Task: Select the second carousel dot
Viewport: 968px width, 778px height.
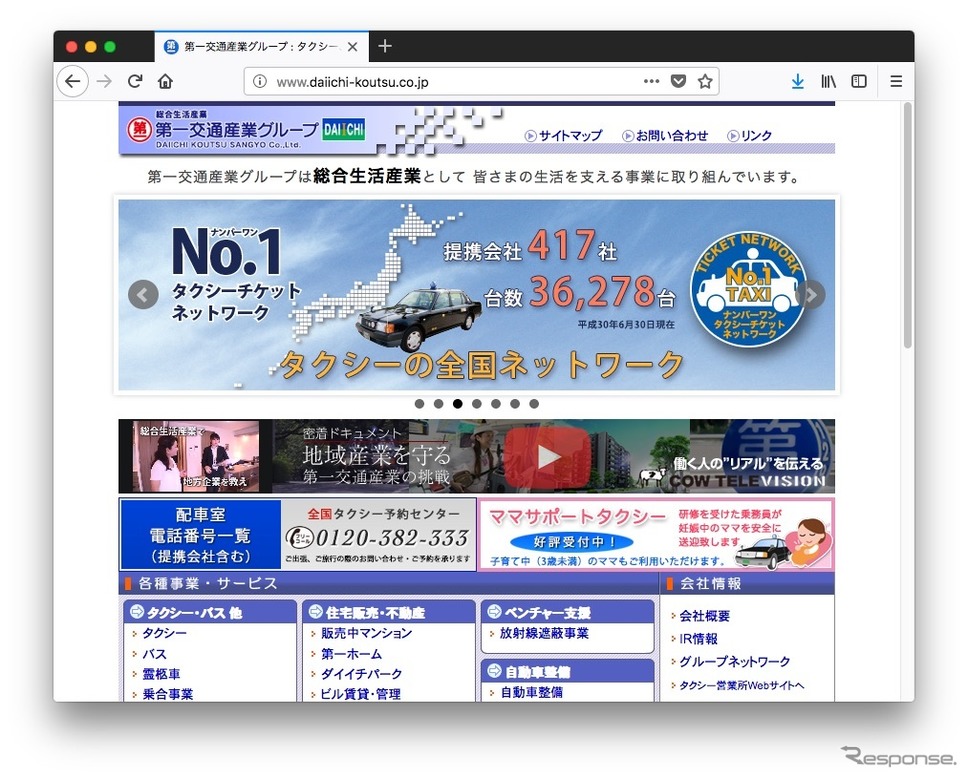Action: coord(438,404)
